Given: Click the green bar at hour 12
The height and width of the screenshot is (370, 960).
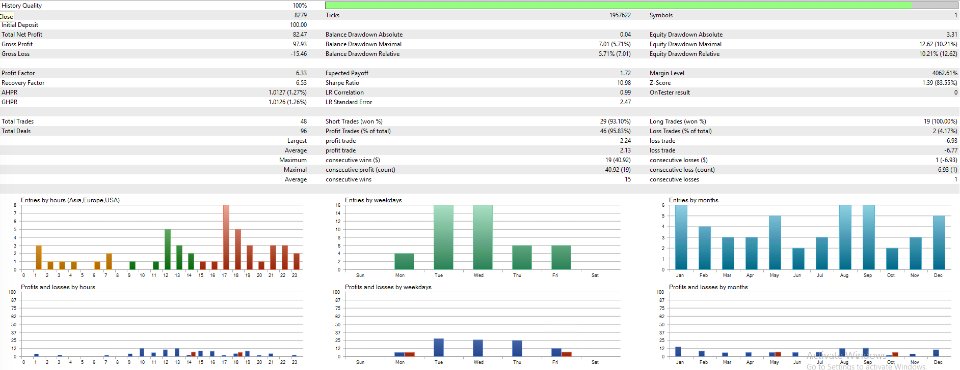Looking at the screenshot, I should (167, 249).
